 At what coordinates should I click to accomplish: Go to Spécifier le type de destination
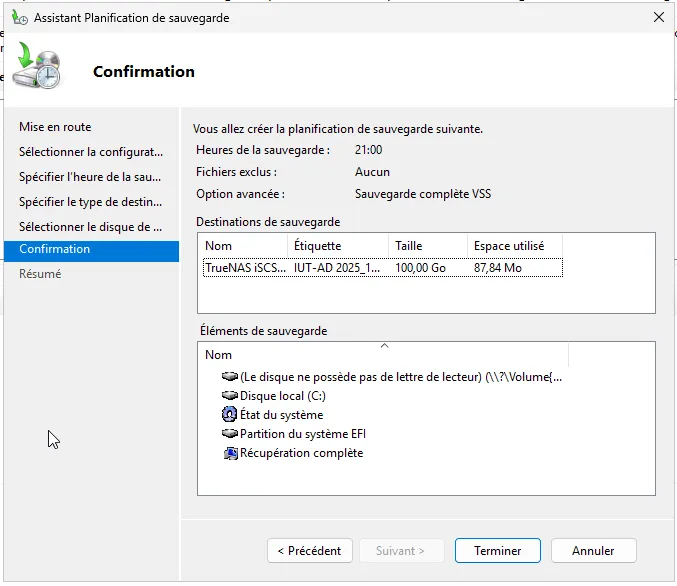click(90, 202)
